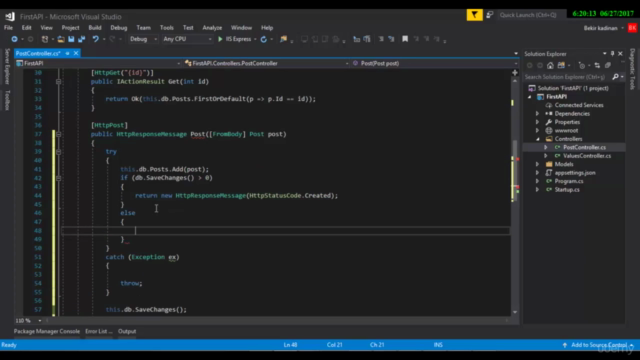640x360 pixels.
Task: Save the current file with the disk icon
Action: click(71, 39)
